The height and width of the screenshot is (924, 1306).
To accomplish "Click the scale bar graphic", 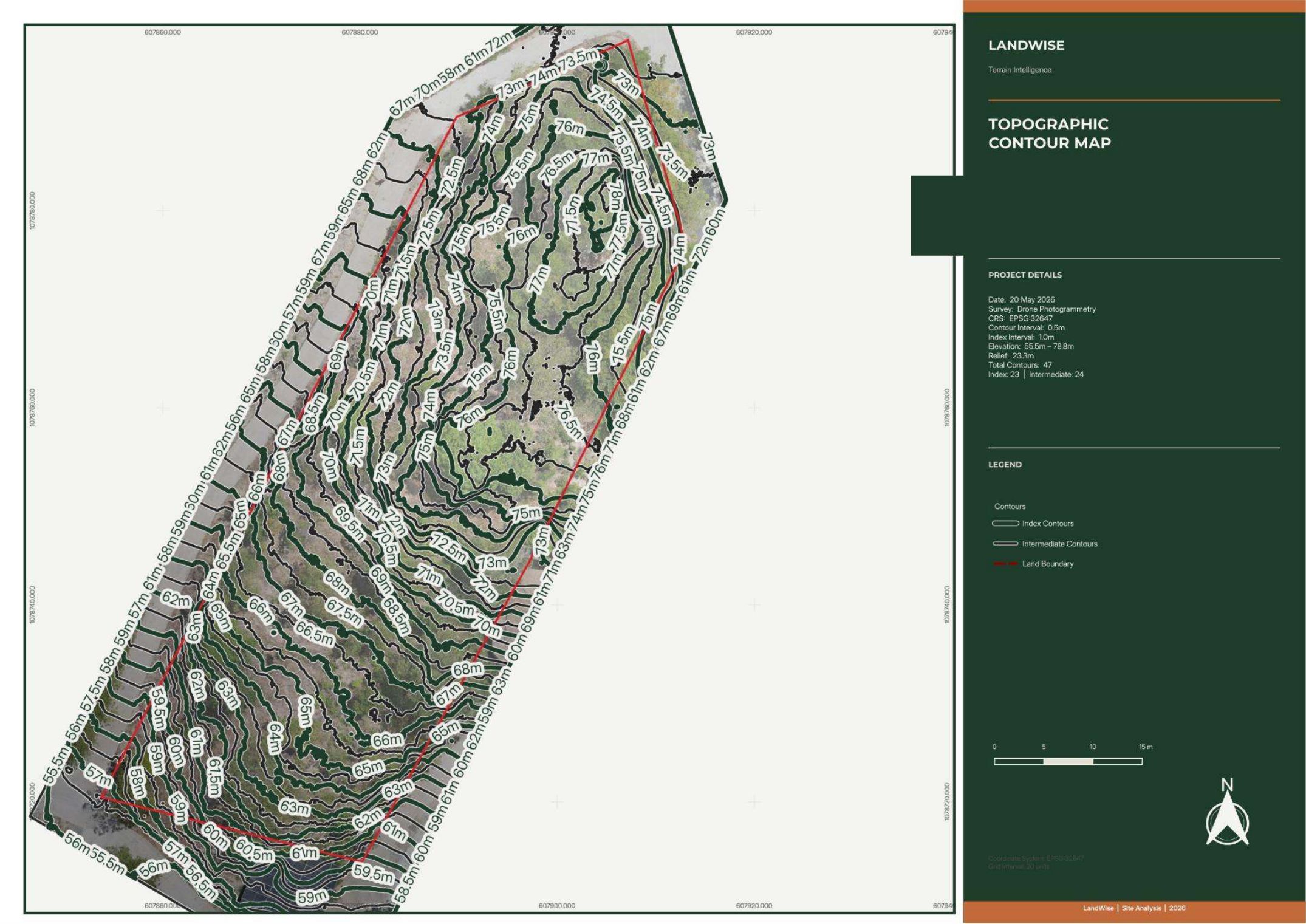I will (x=1068, y=761).
